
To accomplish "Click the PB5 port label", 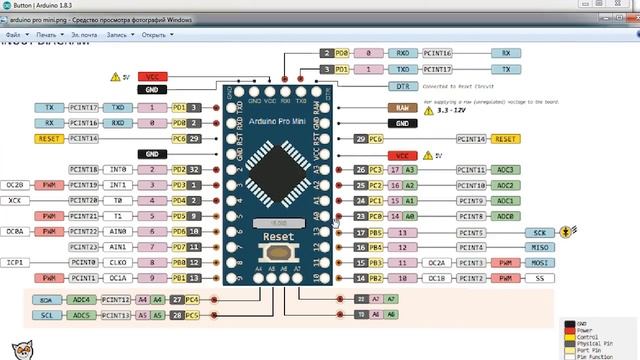I will pos(376,233).
